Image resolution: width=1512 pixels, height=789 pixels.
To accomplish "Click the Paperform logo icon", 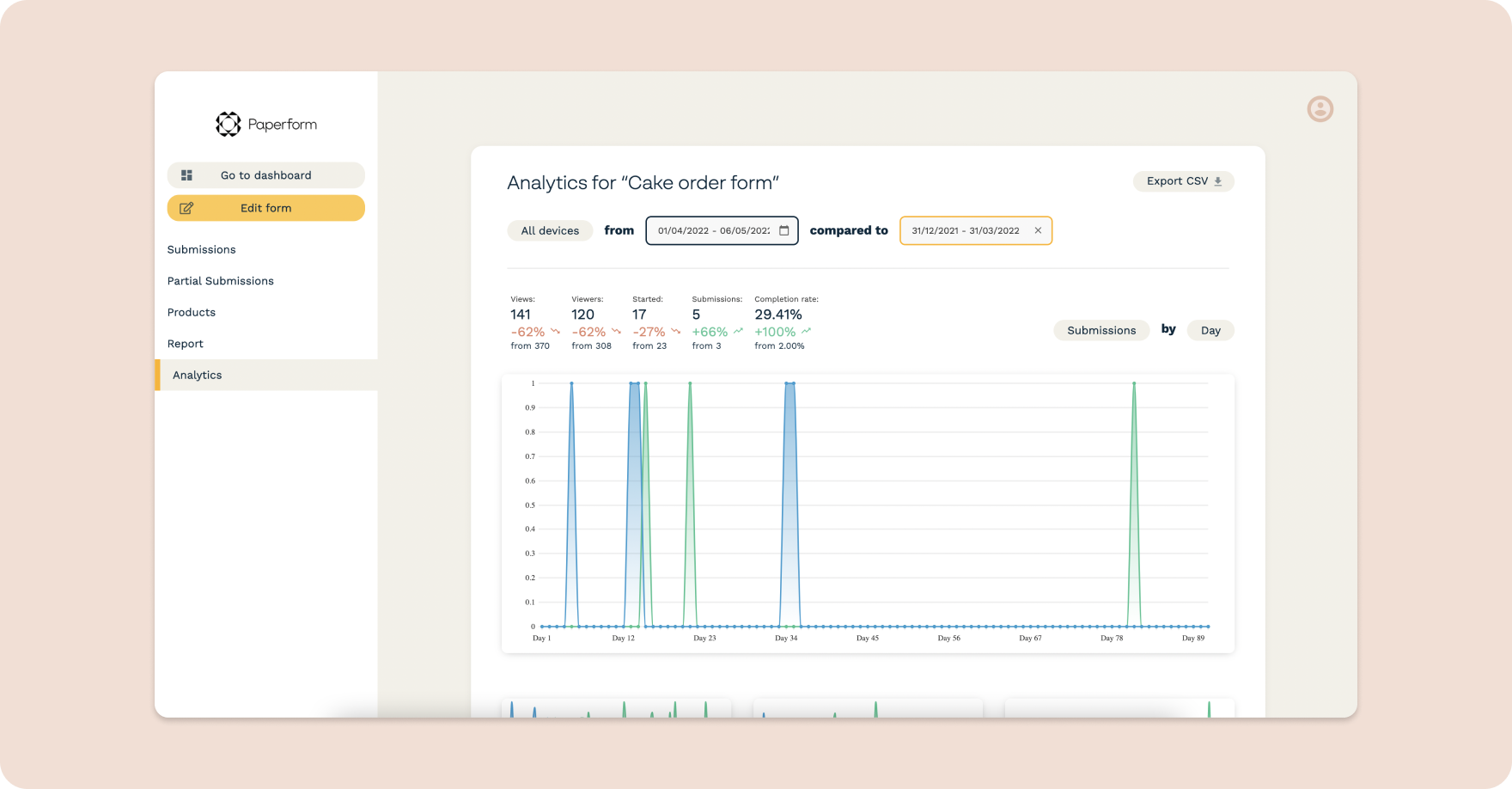I will coord(228,125).
